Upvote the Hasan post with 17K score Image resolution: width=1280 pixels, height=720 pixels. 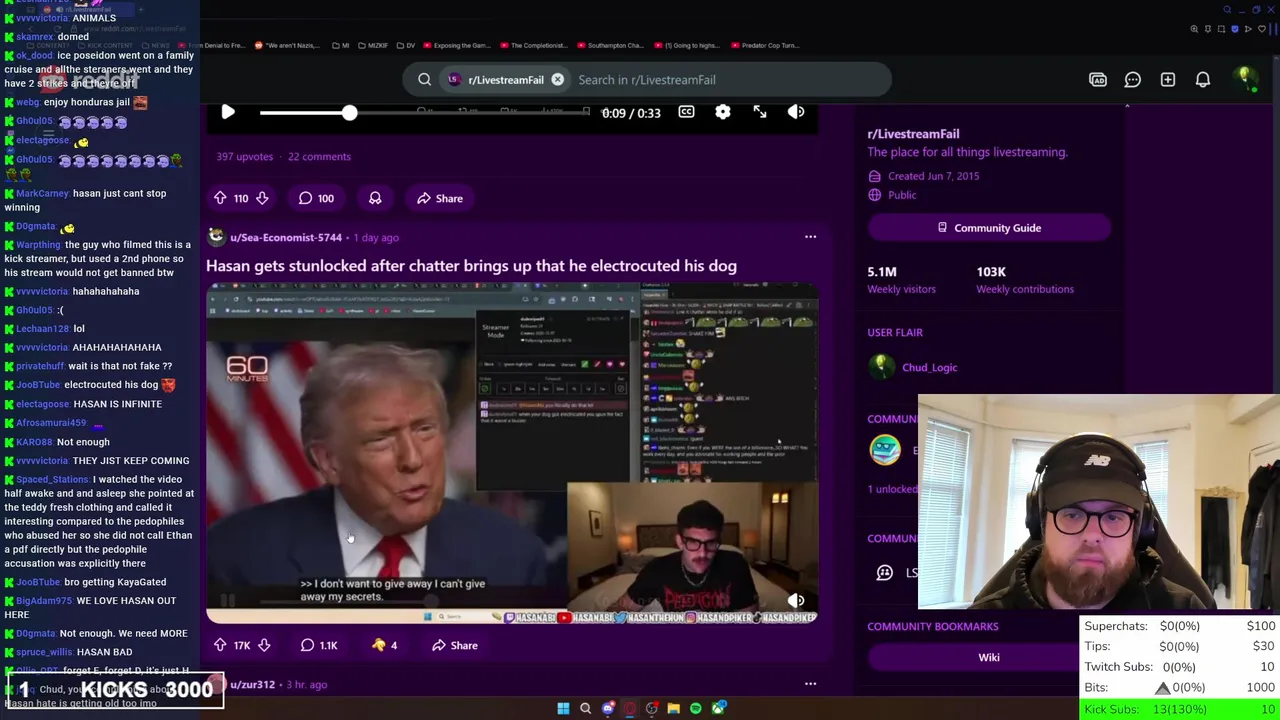(x=220, y=645)
